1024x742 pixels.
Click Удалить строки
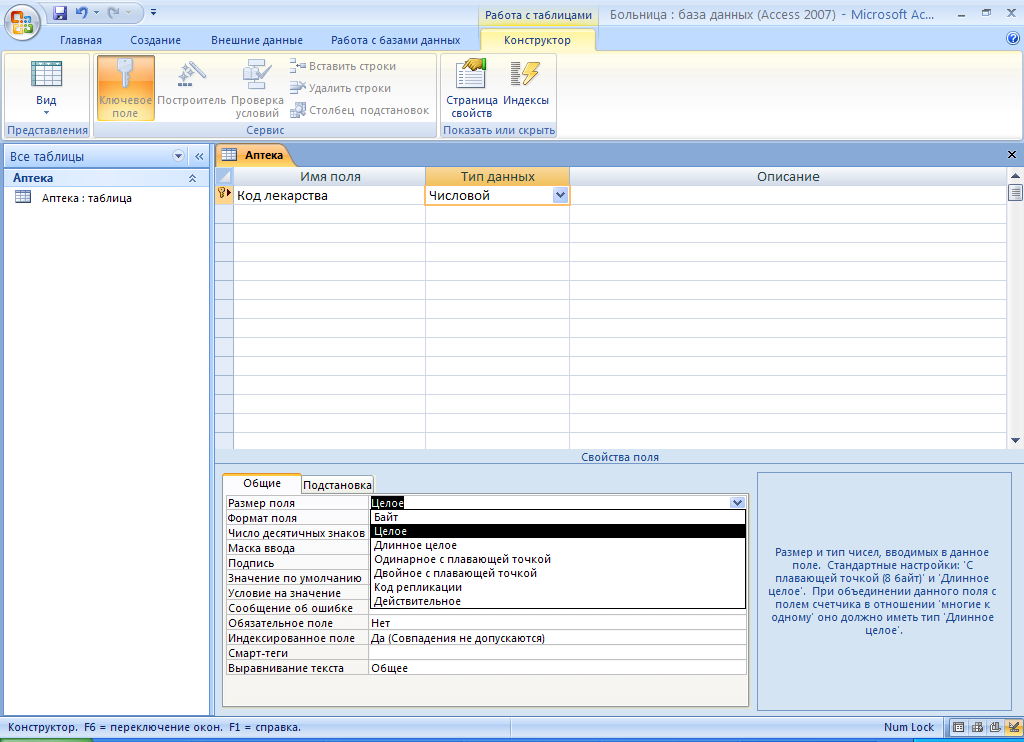click(340, 88)
